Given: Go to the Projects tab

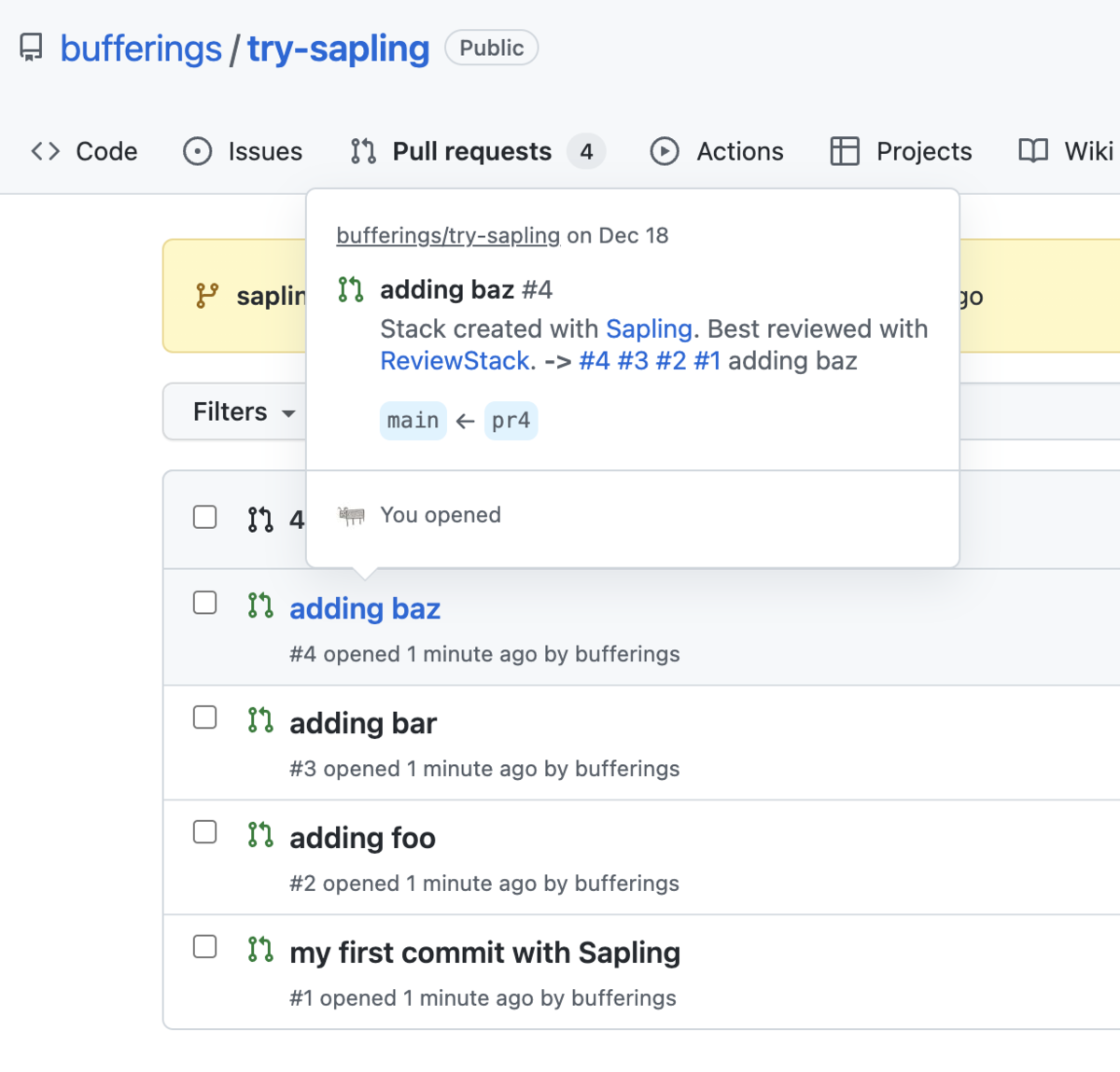Looking at the screenshot, I should coord(901,151).
